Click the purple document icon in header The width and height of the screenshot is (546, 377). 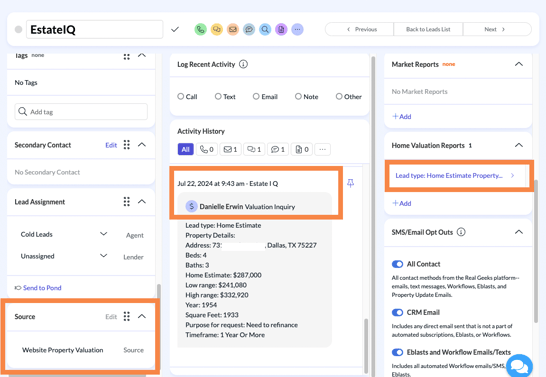pyautogui.click(x=281, y=30)
